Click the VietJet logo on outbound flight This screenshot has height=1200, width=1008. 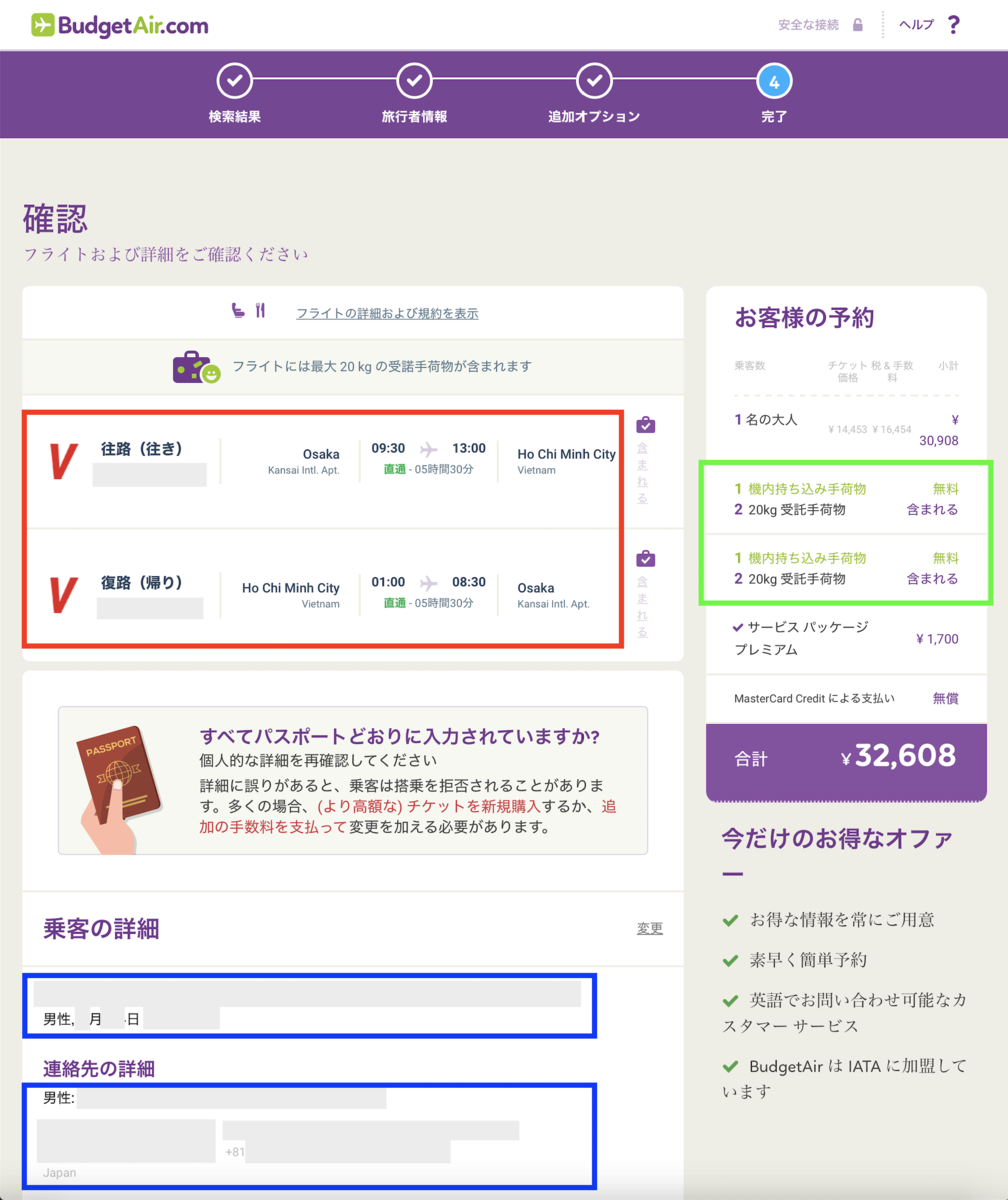63,461
